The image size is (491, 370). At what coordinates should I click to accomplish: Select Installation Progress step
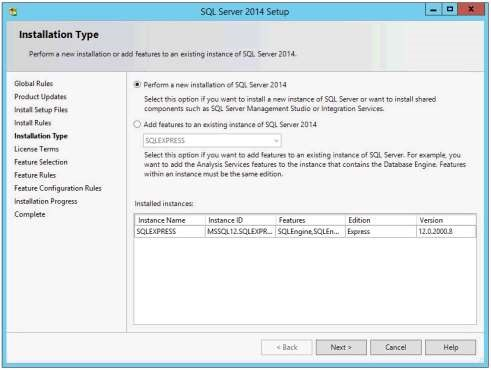[46, 201]
